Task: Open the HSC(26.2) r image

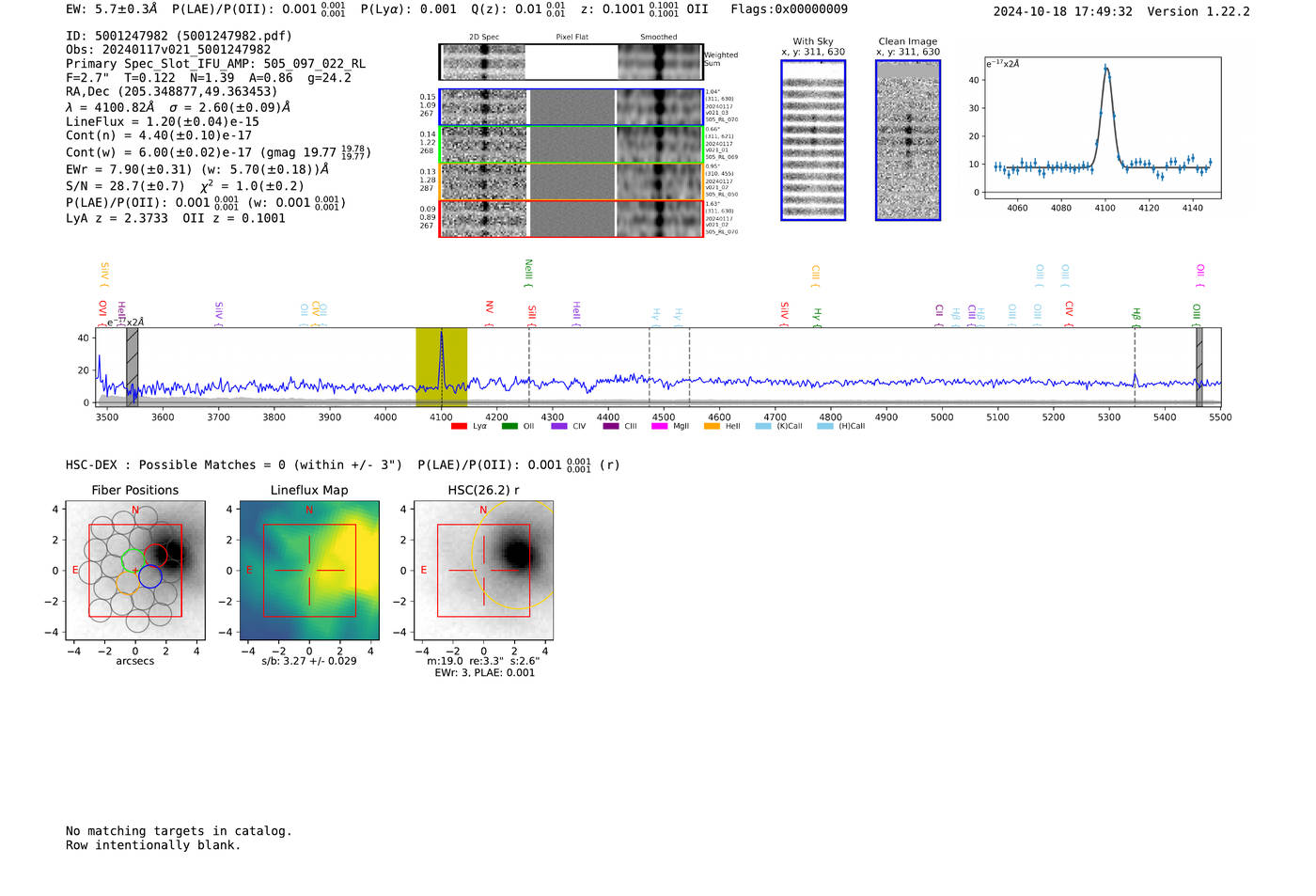Action: click(x=483, y=571)
